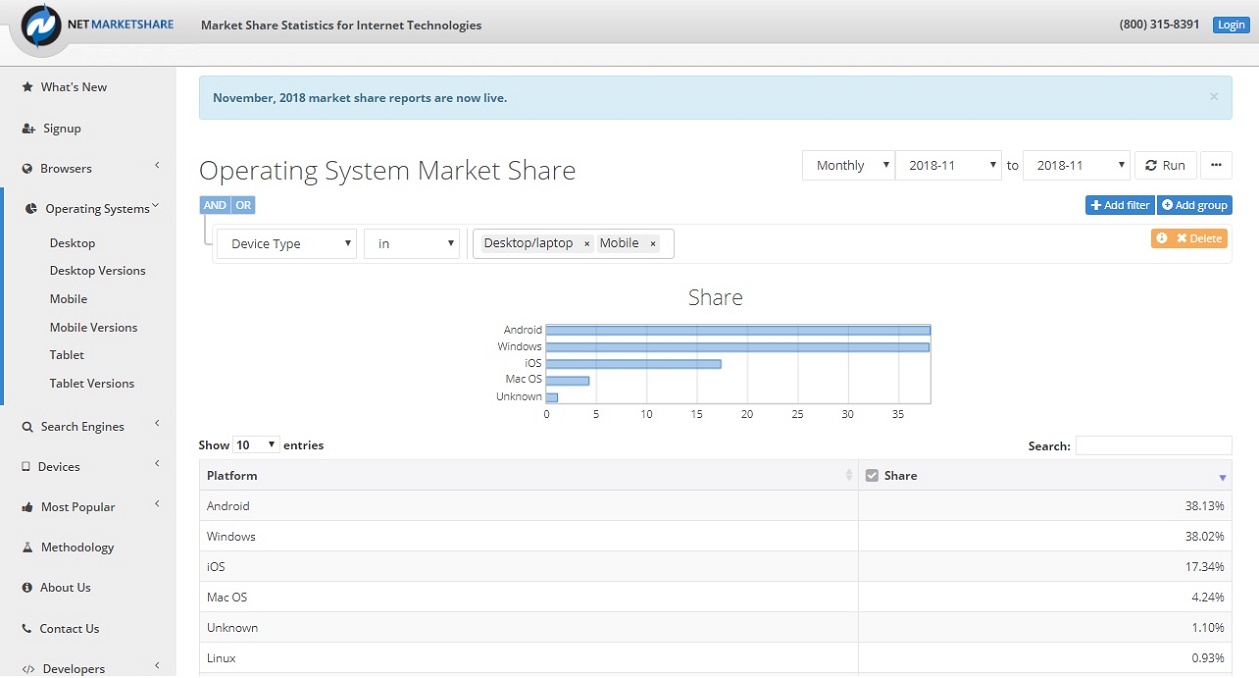This screenshot has height=678, width=1259.
Task: Open the Methodology page link
Action: click(x=78, y=547)
